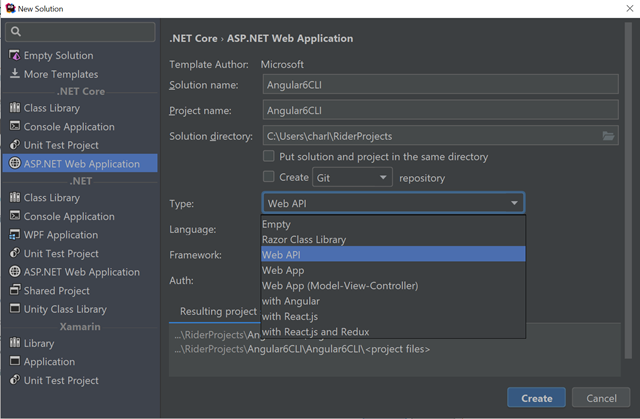Select Unity Class Library entry
The image size is (640, 419).
(x=80, y=309)
